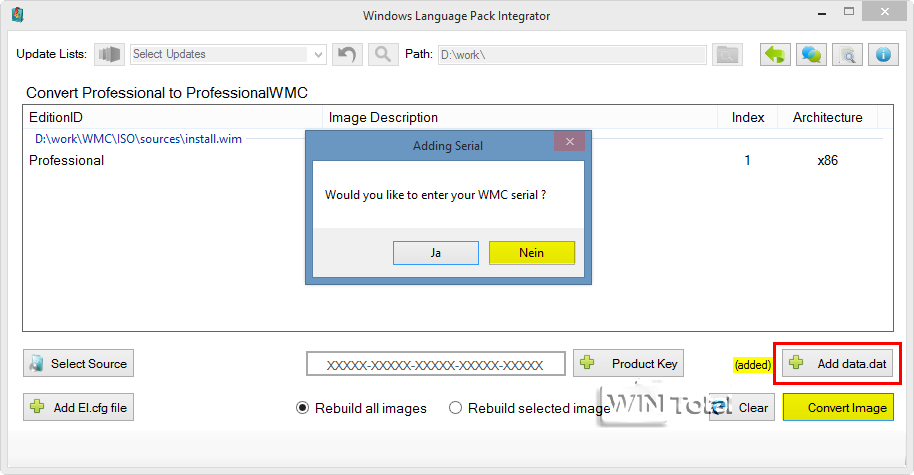Maximize the Windows Language Pack Integrator window
This screenshot has width=914, height=475.
[849, 12]
